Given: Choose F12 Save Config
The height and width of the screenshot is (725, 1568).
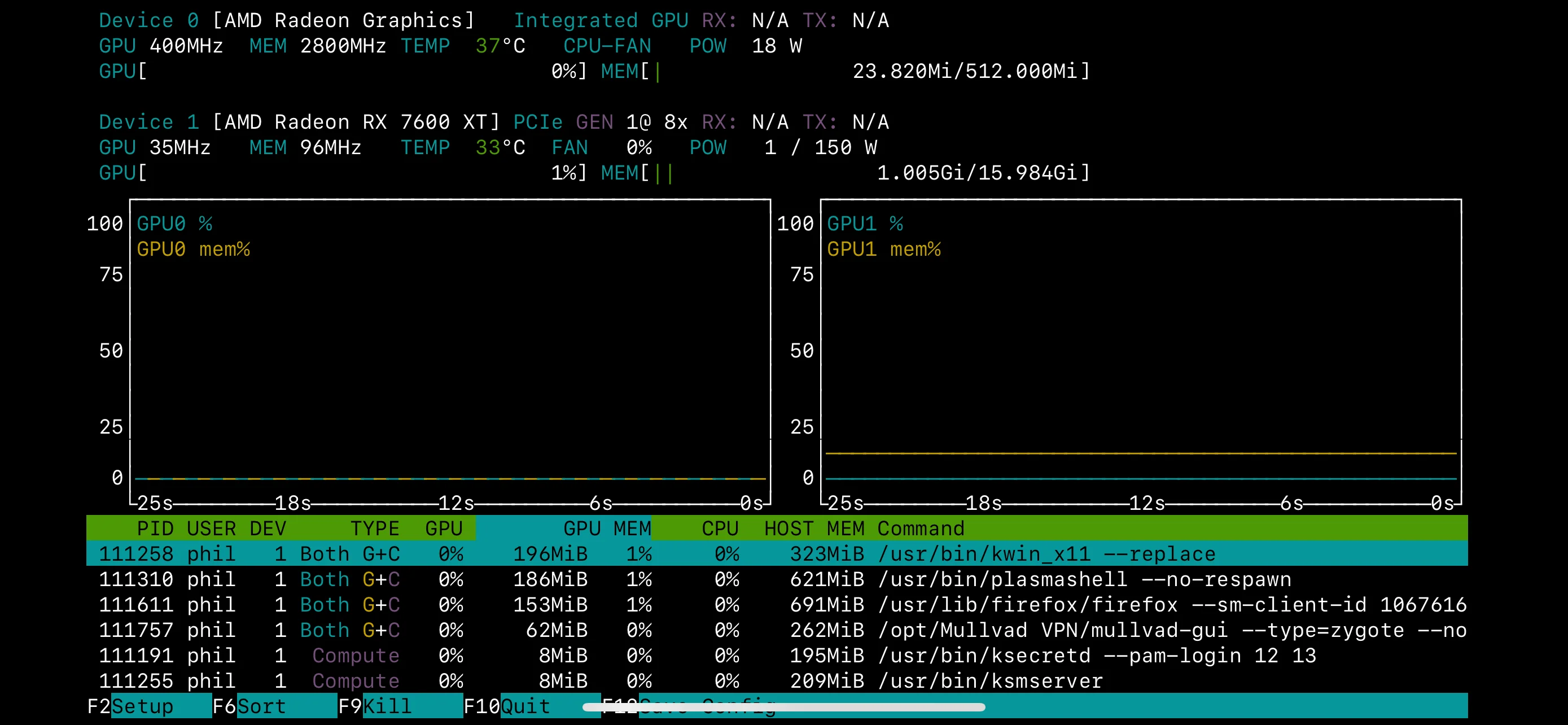Looking at the screenshot, I should click(x=694, y=706).
